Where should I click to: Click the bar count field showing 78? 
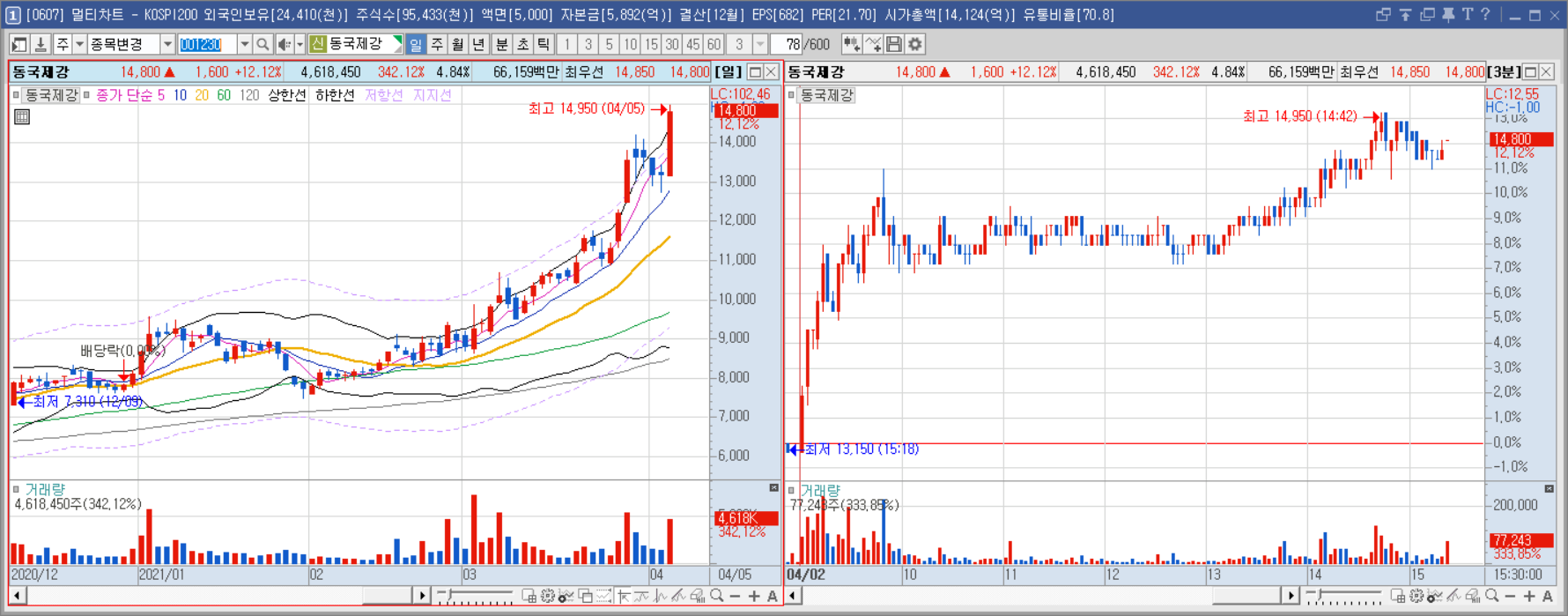787,44
